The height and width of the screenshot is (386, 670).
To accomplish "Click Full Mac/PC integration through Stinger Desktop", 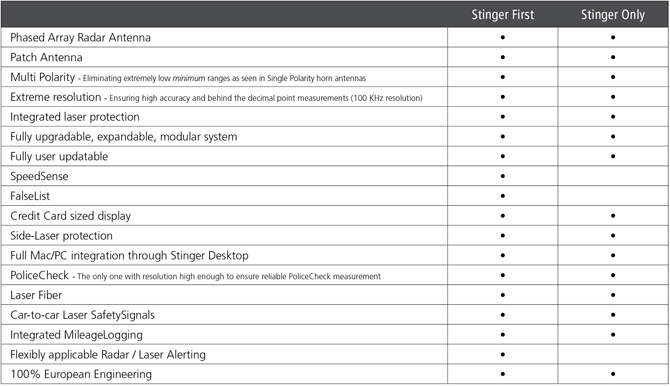I will point(129,256).
